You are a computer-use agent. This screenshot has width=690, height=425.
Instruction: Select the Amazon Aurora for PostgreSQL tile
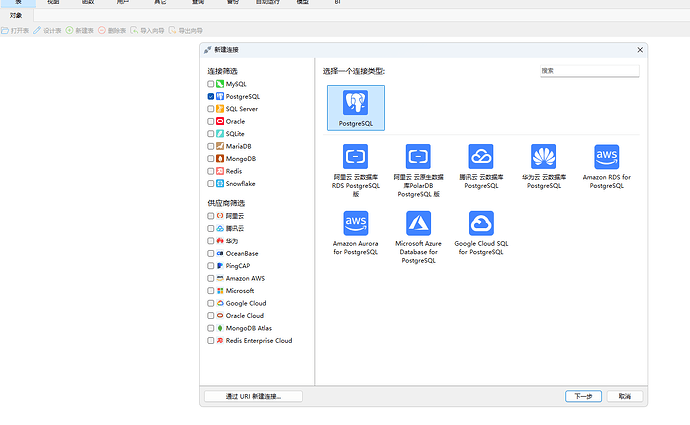[356, 233]
